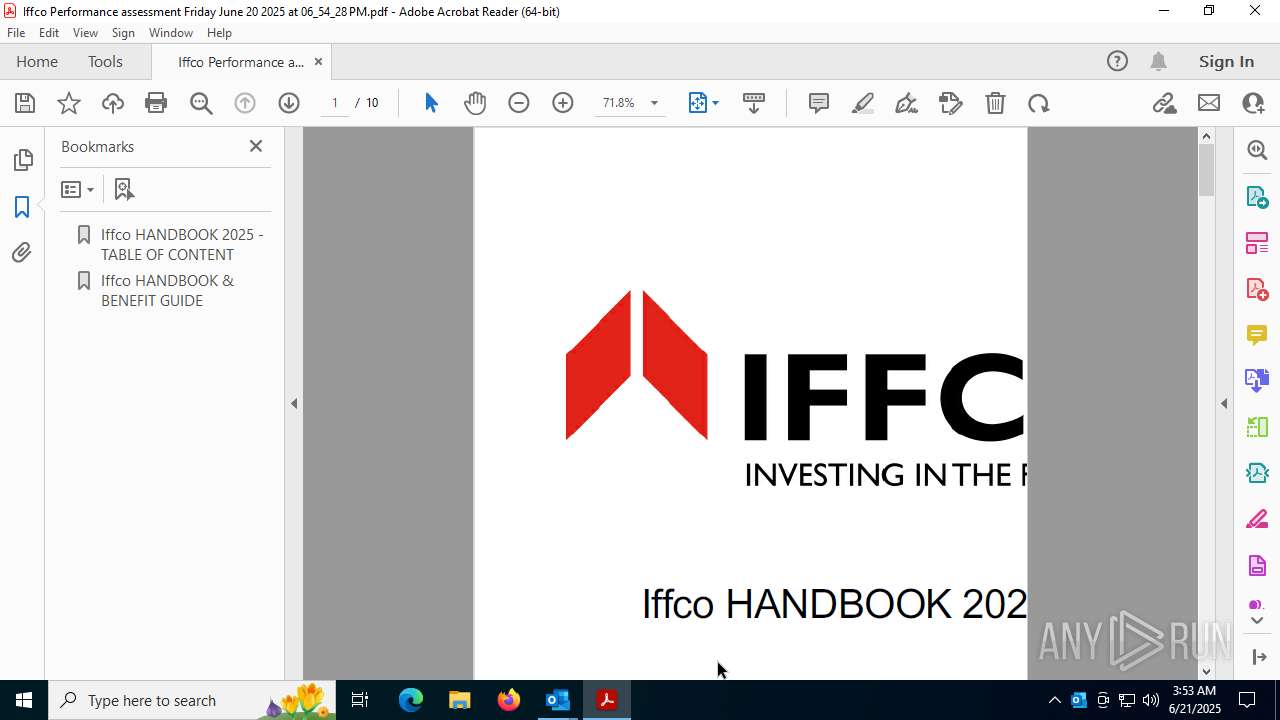The image size is (1280, 720).
Task: Collapse the left navigation pane arrow
Action: click(294, 404)
